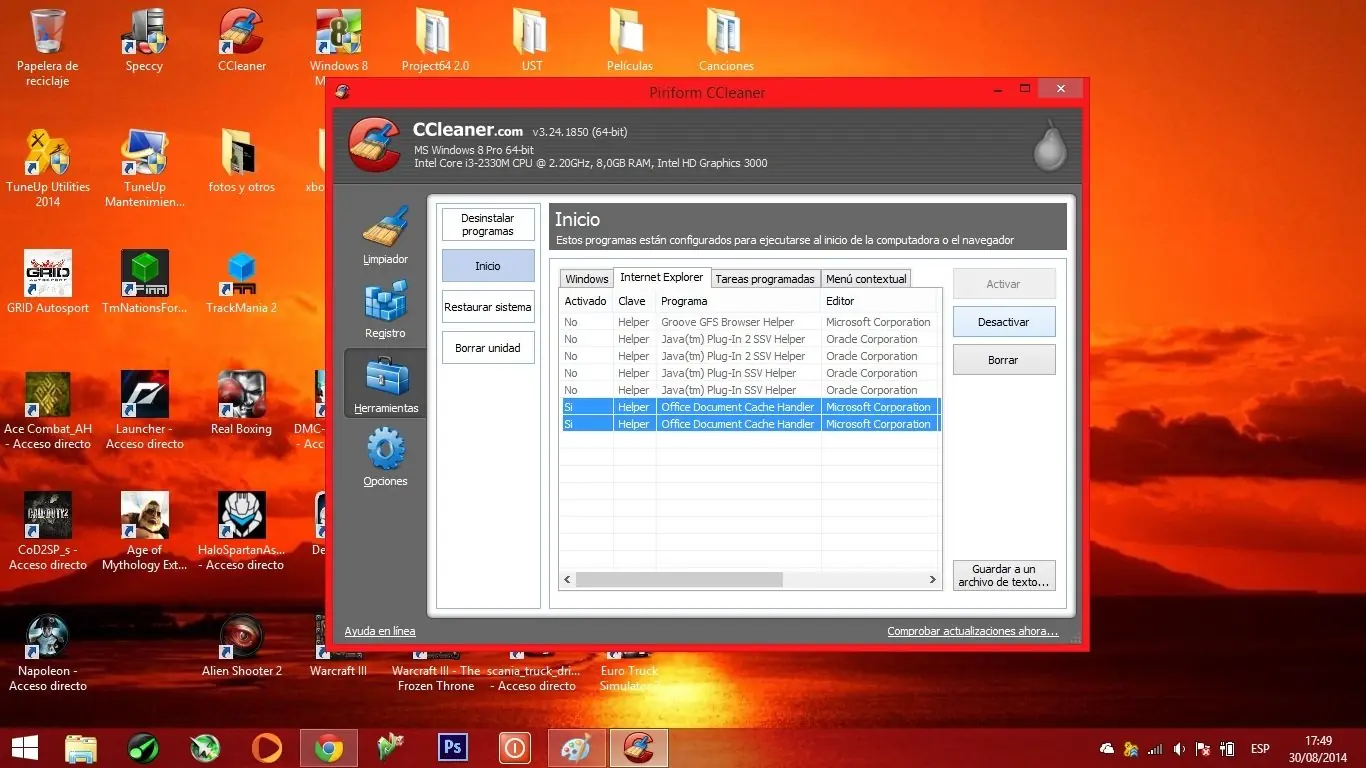Click the Activar button
Viewport: 1366px width, 768px height.
point(1004,284)
